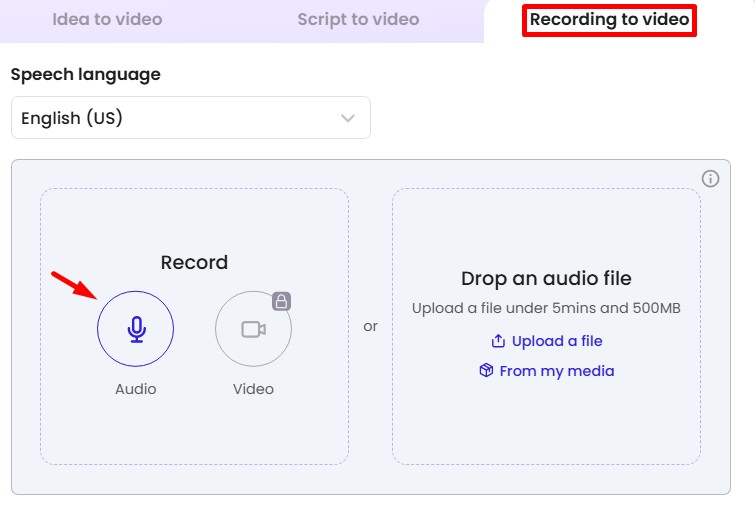Open From my media link
Screen dimensions: 755x512
(556, 371)
